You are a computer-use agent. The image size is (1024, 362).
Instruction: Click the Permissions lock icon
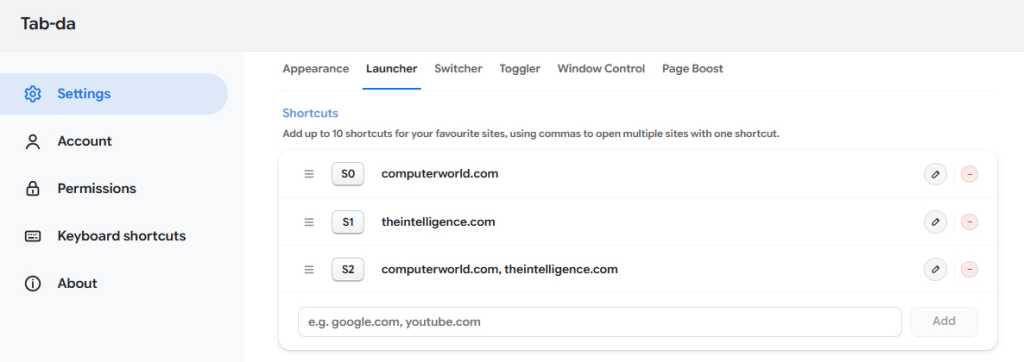[33, 189]
